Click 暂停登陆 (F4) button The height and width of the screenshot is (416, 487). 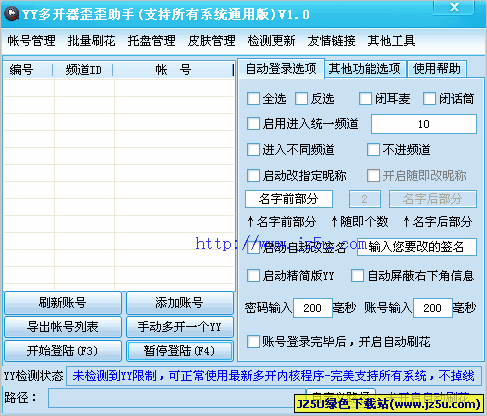click(x=180, y=351)
